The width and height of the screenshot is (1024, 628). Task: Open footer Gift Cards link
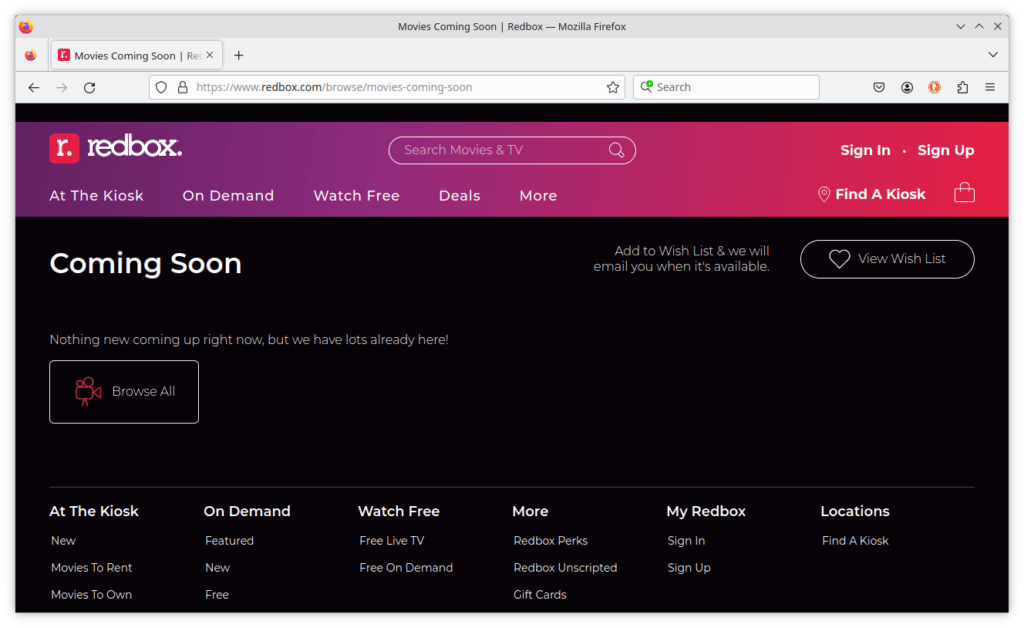(x=540, y=595)
